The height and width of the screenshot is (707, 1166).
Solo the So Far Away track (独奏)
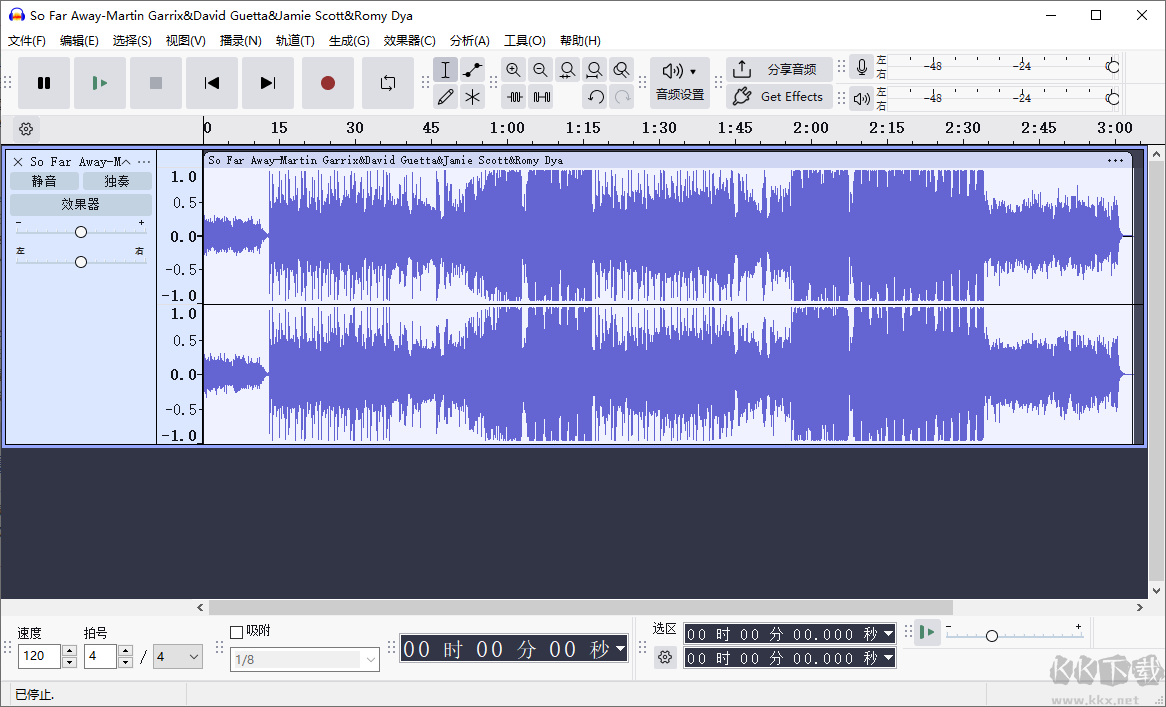116,181
